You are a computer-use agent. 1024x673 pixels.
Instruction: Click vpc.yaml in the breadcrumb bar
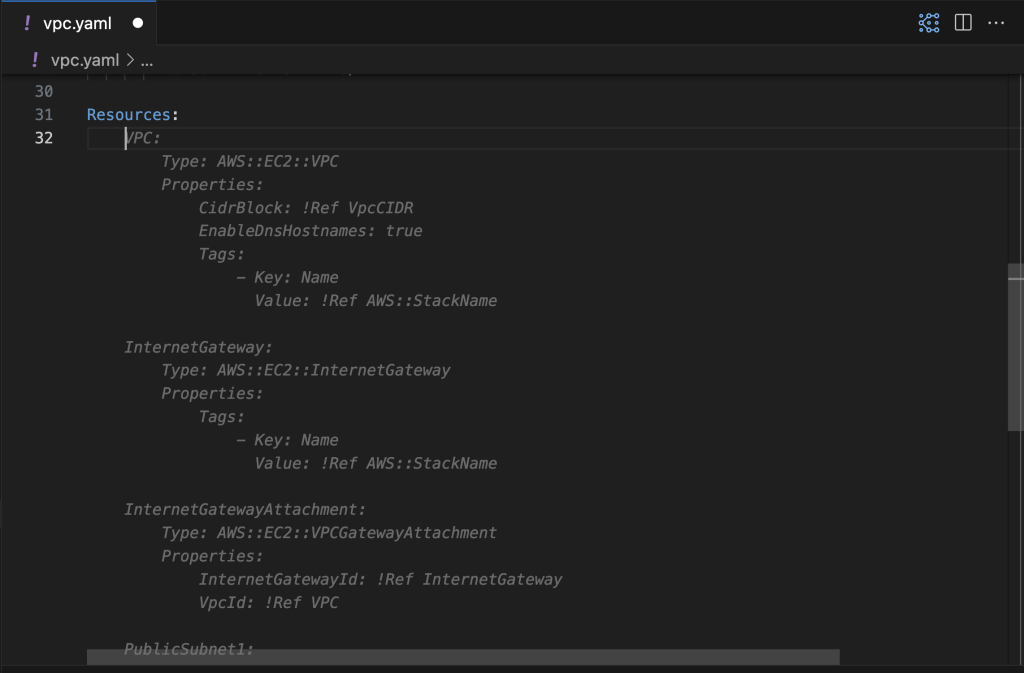click(85, 60)
